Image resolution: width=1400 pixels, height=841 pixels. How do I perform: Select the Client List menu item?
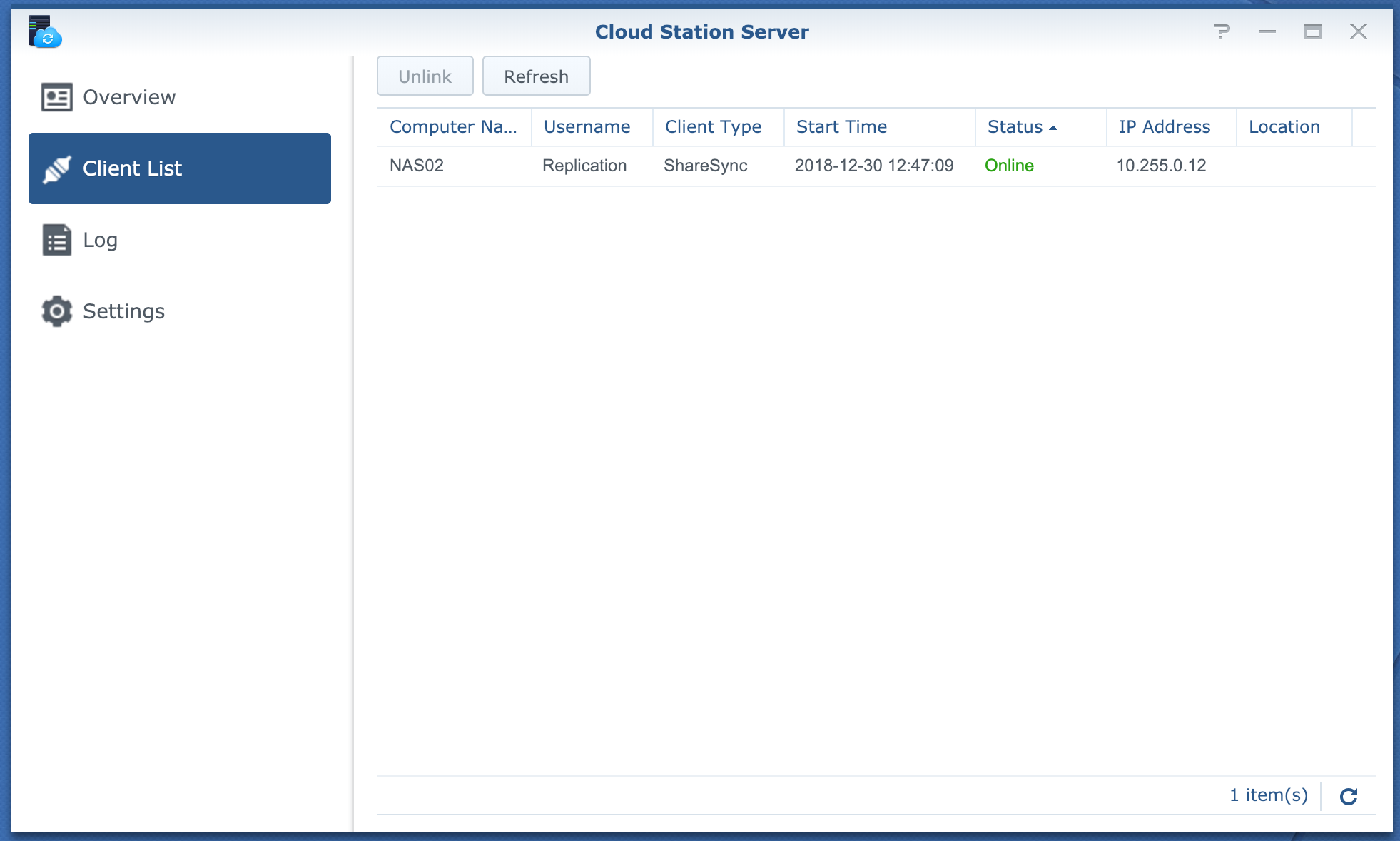tap(180, 168)
